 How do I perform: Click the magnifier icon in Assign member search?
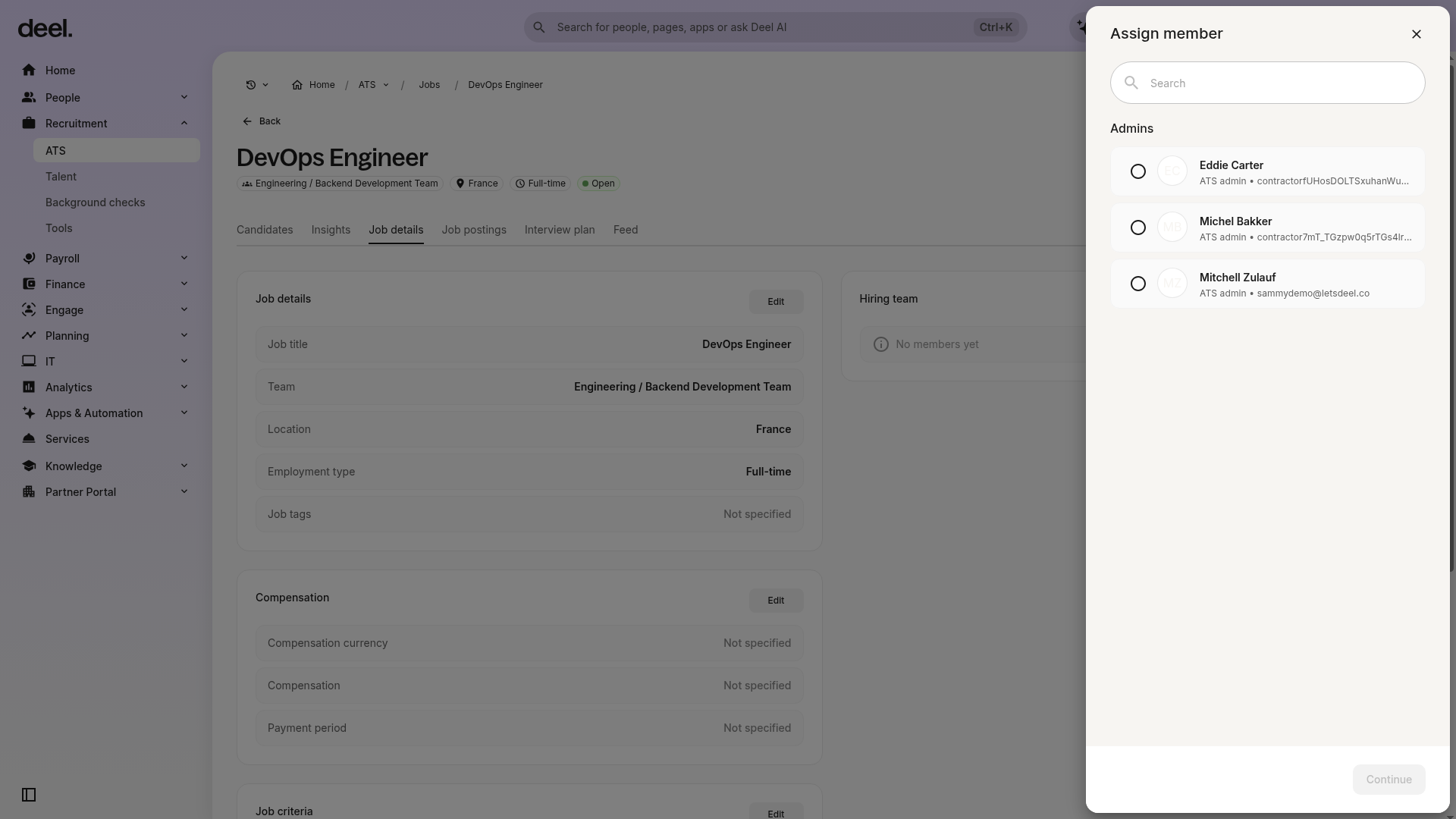1131,83
